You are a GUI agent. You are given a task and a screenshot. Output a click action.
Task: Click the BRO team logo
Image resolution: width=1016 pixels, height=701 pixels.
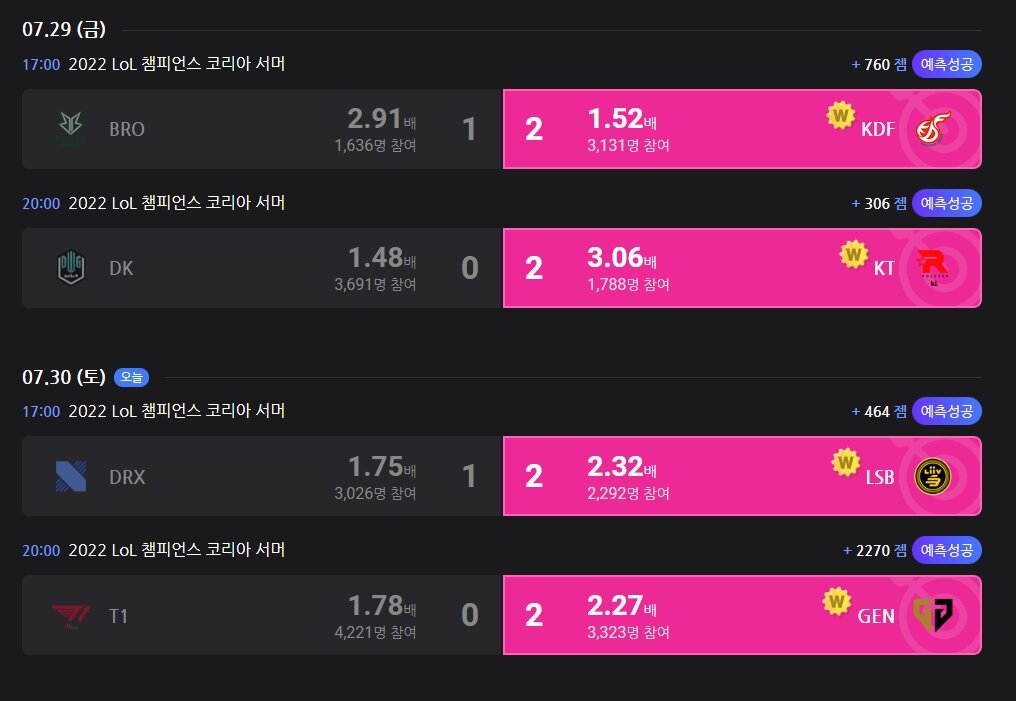[71, 129]
